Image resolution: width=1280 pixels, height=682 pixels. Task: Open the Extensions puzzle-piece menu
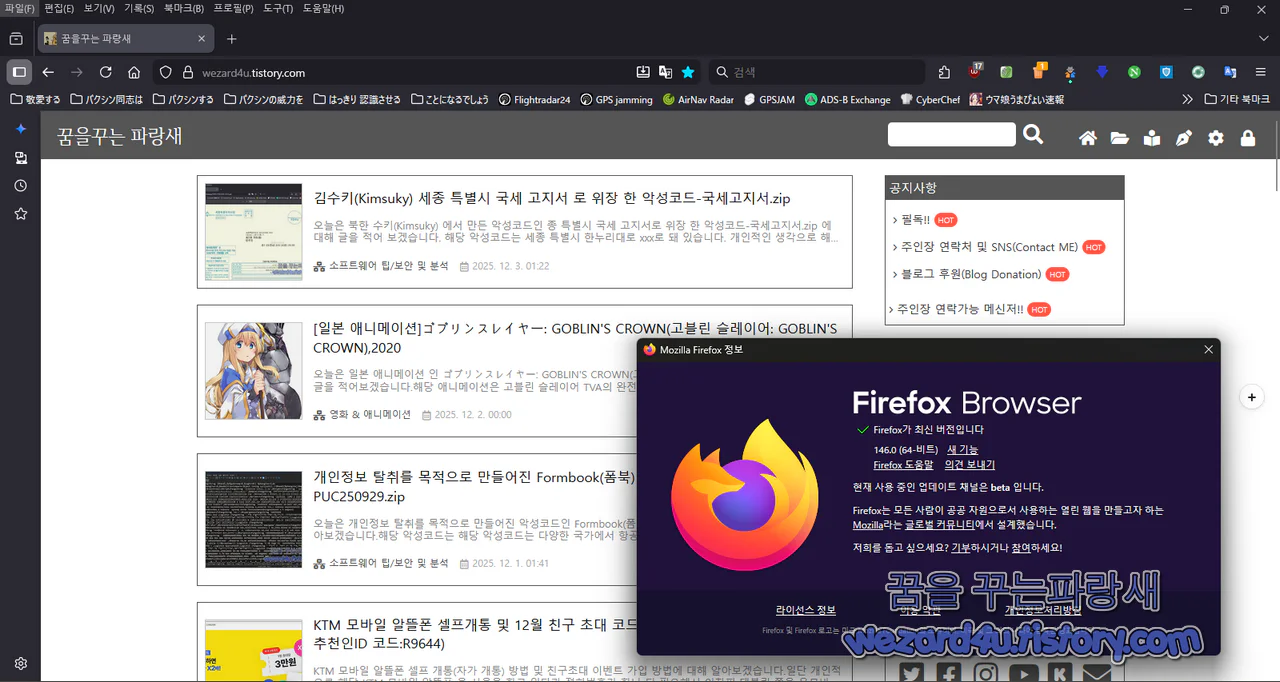click(944, 72)
